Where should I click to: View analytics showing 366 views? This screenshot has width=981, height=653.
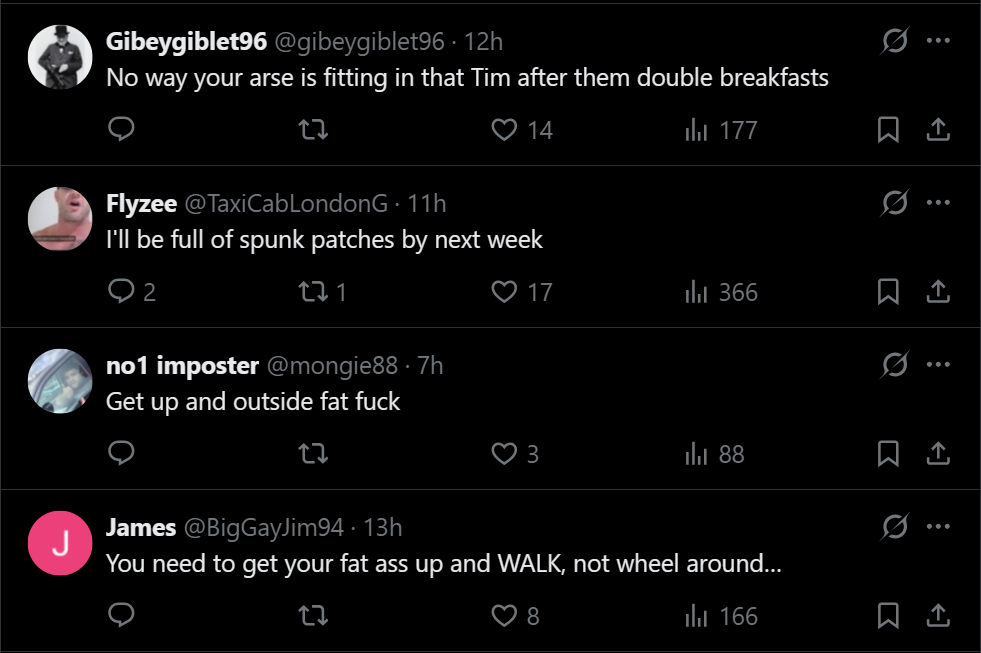pyautogui.click(x=721, y=292)
